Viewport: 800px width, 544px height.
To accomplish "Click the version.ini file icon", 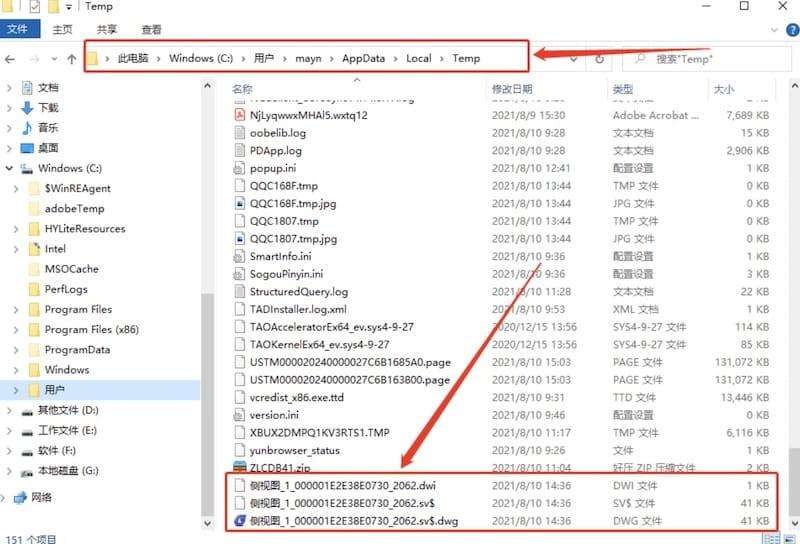I will [x=239, y=415].
